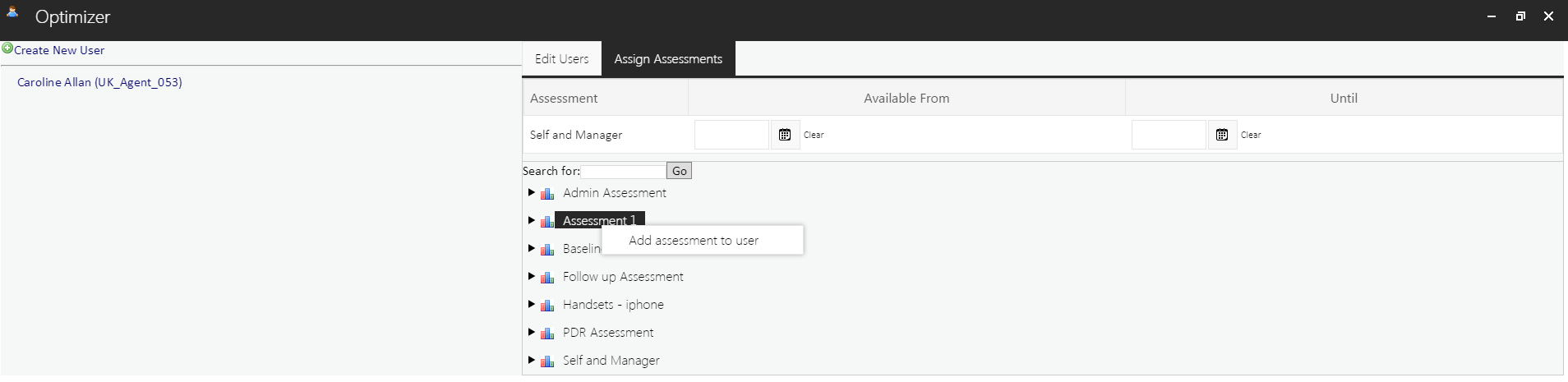Open the Until calendar picker

click(x=1222, y=135)
